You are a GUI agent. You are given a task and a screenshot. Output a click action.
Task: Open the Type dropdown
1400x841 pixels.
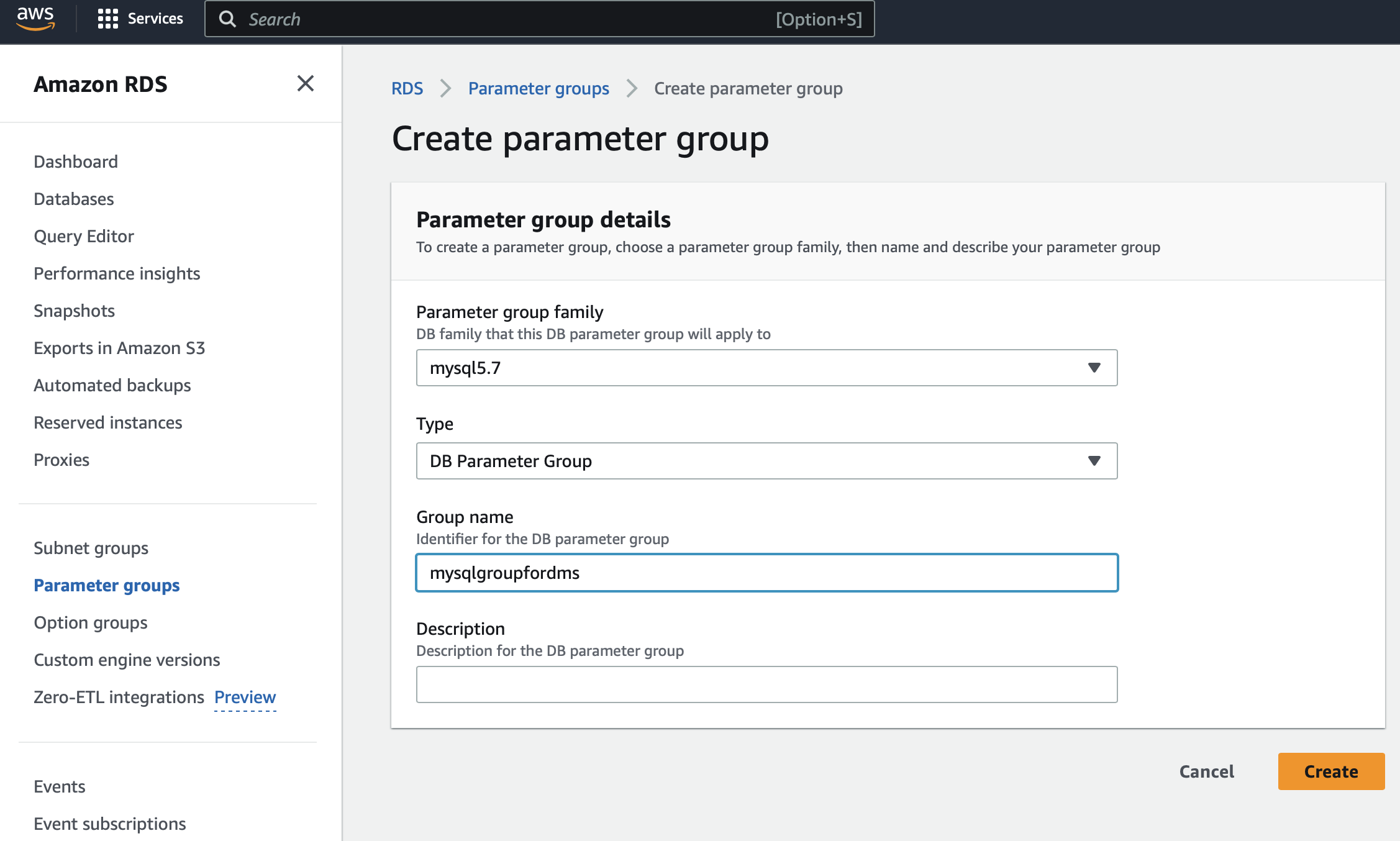tap(766, 461)
